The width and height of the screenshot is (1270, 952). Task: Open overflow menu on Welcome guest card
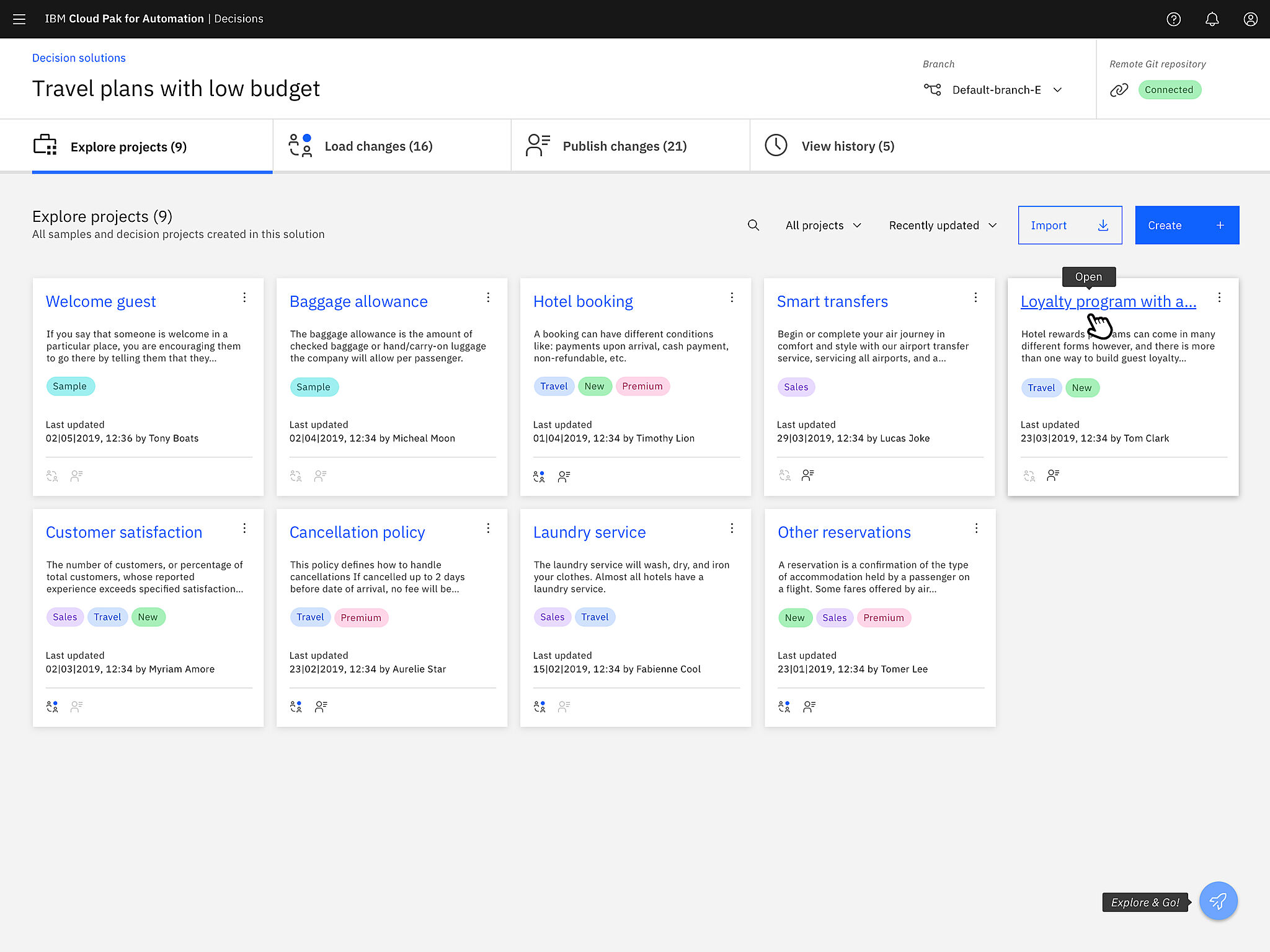245,297
